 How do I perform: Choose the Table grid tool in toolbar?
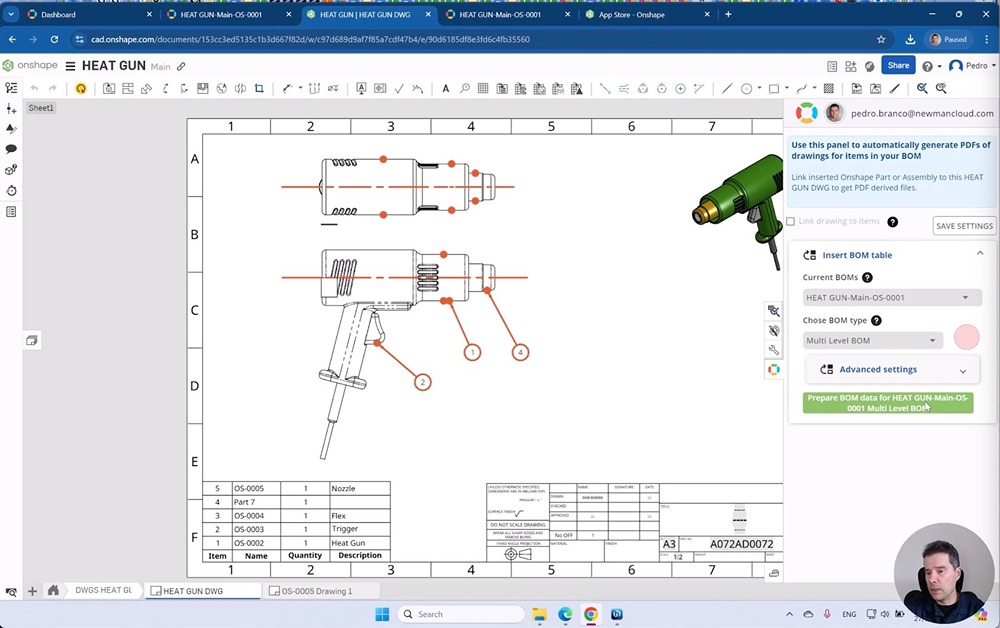tap(483, 89)
